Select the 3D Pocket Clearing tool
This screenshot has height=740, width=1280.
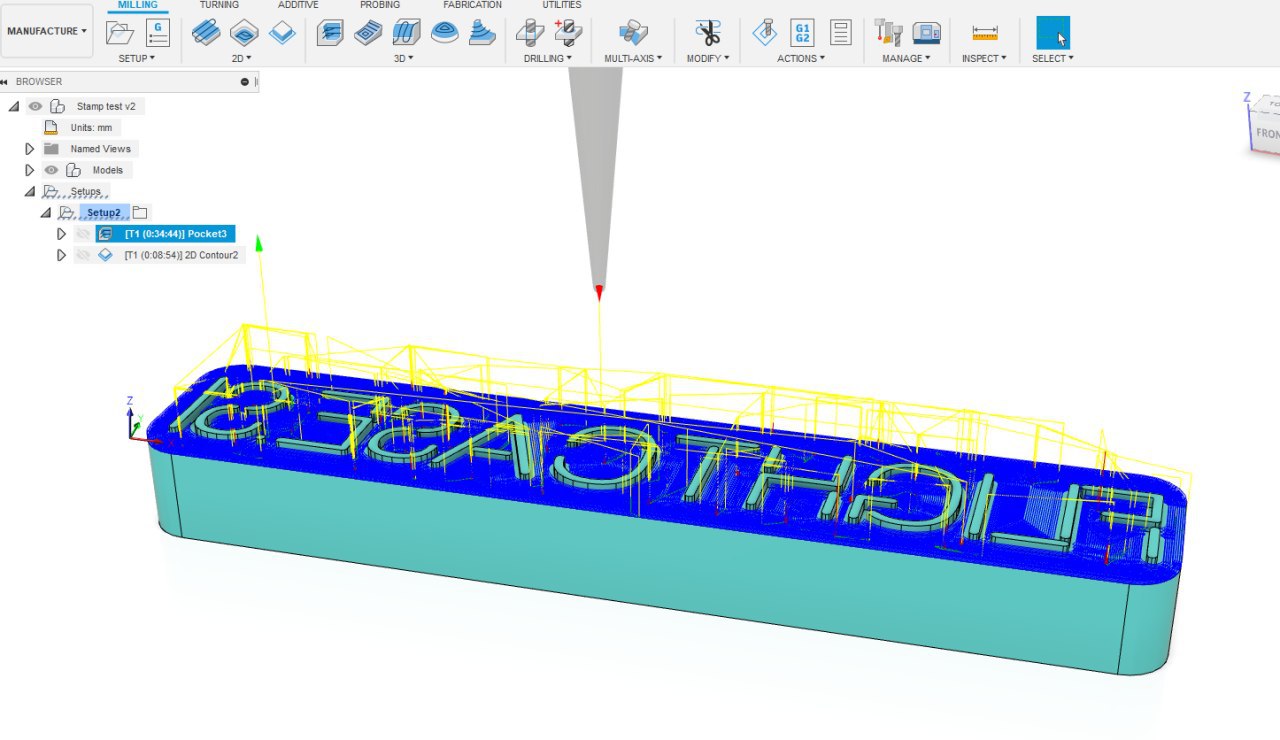(x=368, y=33)
